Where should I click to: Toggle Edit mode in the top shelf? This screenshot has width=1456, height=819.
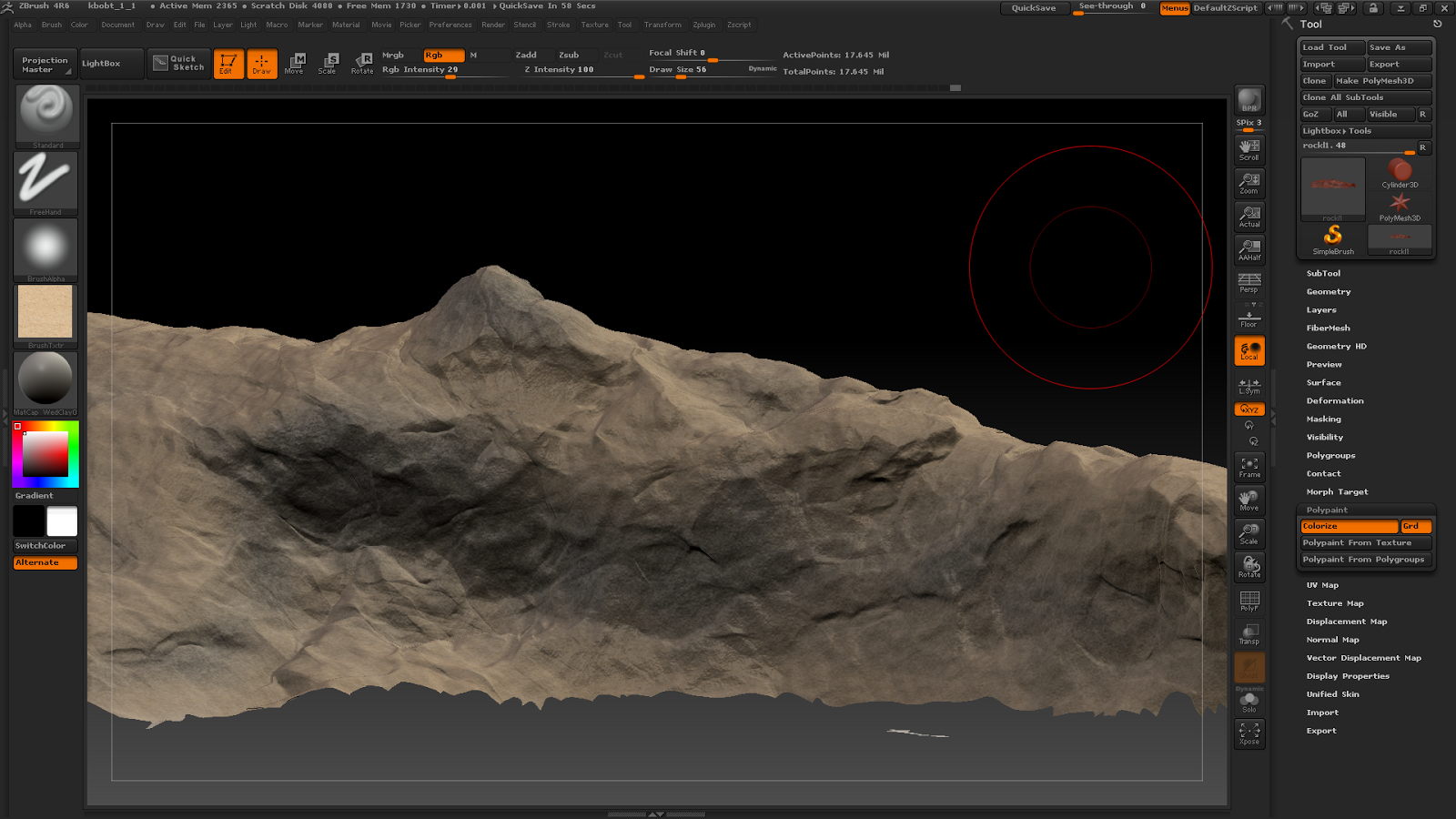click(227, 64)
